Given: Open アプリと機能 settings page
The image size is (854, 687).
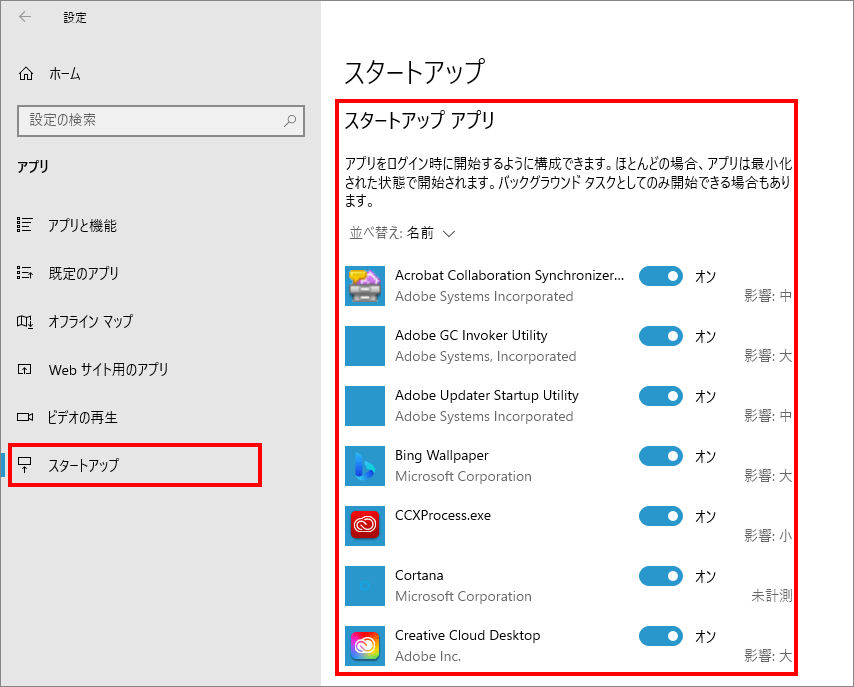Looking at the screenshot, I should pyautogui.click(x=82, y=225).
